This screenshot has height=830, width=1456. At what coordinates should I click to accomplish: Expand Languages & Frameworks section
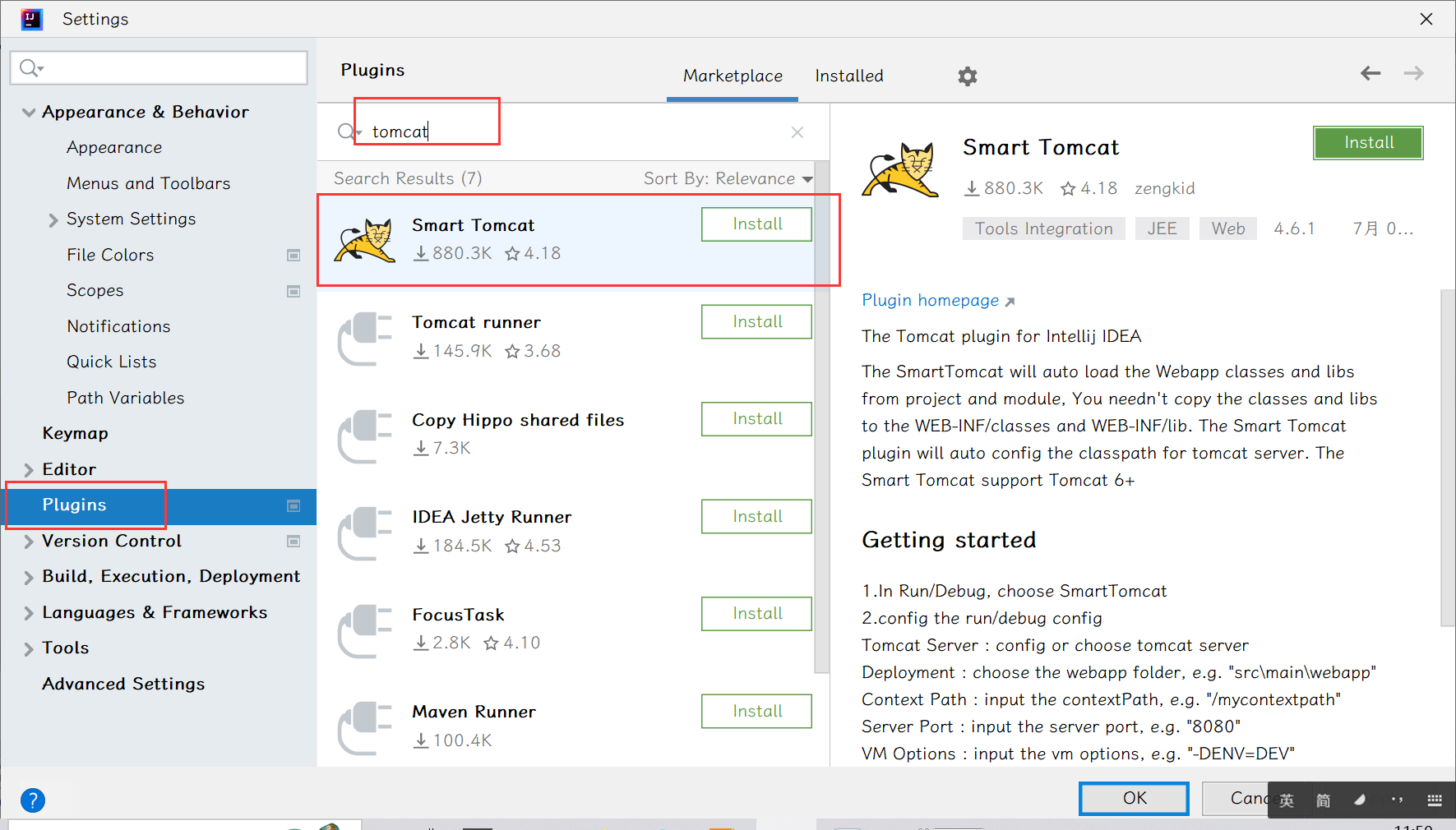(x=29, y=613)
